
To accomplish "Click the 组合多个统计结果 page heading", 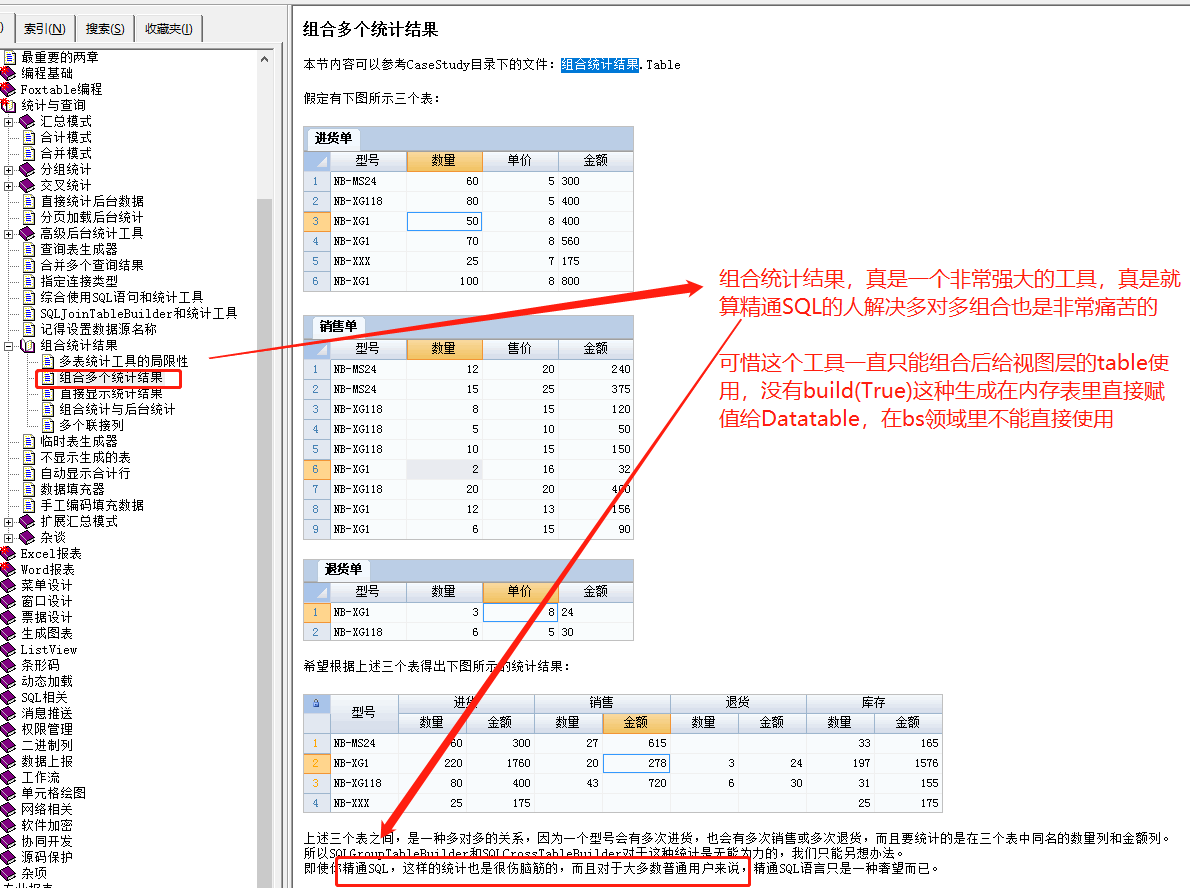I will click(x=370, y=30).
